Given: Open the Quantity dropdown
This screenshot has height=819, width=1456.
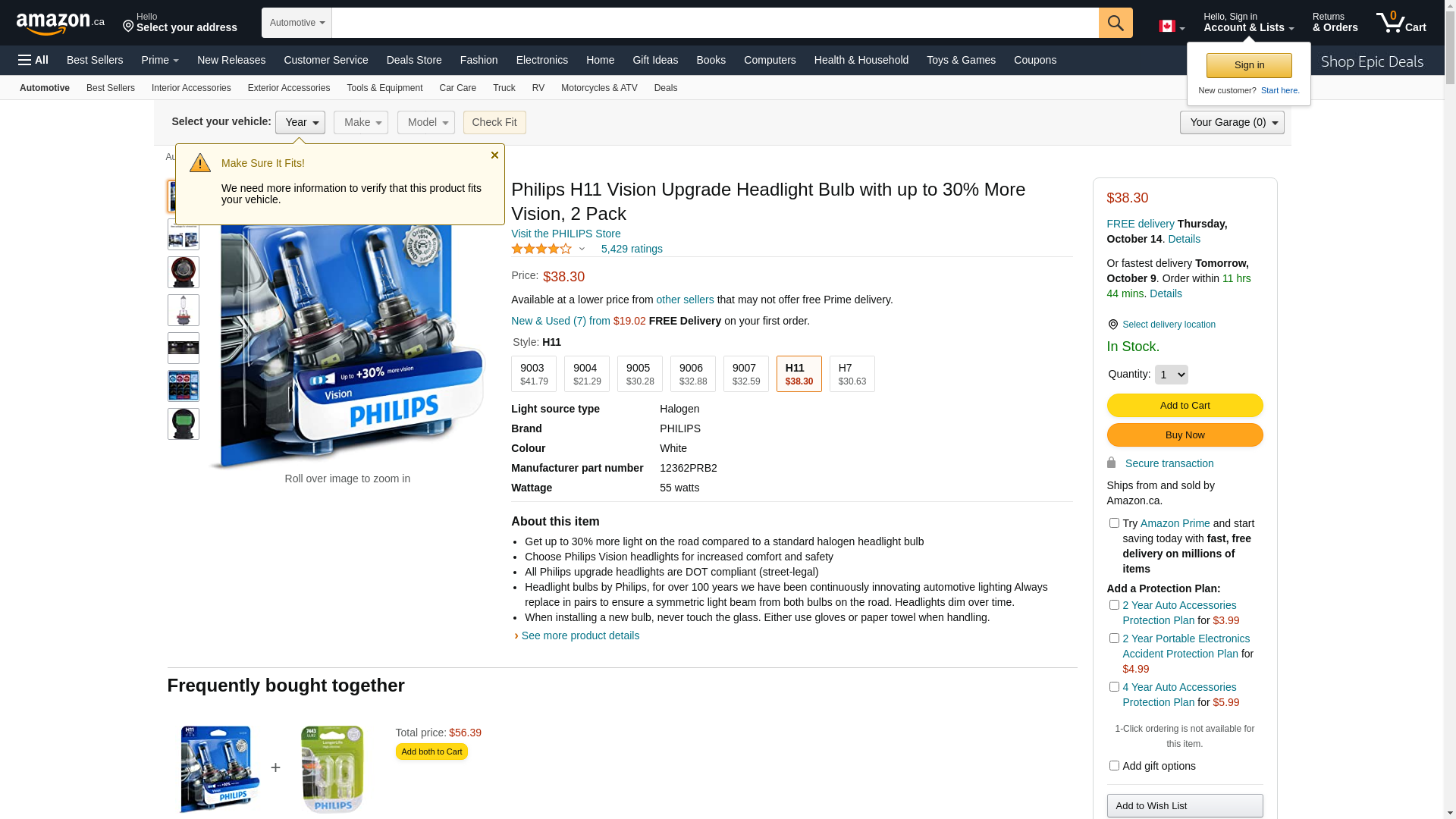Looking at the screenshot, I should [x=1171, y=375].
